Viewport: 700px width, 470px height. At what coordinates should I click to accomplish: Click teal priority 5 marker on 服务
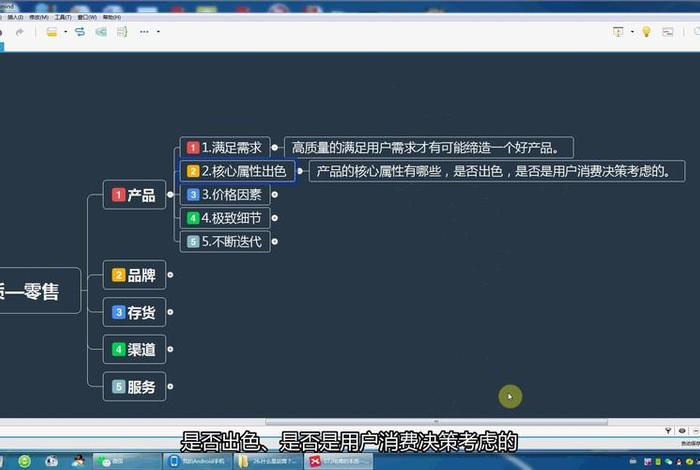(118, 387)
